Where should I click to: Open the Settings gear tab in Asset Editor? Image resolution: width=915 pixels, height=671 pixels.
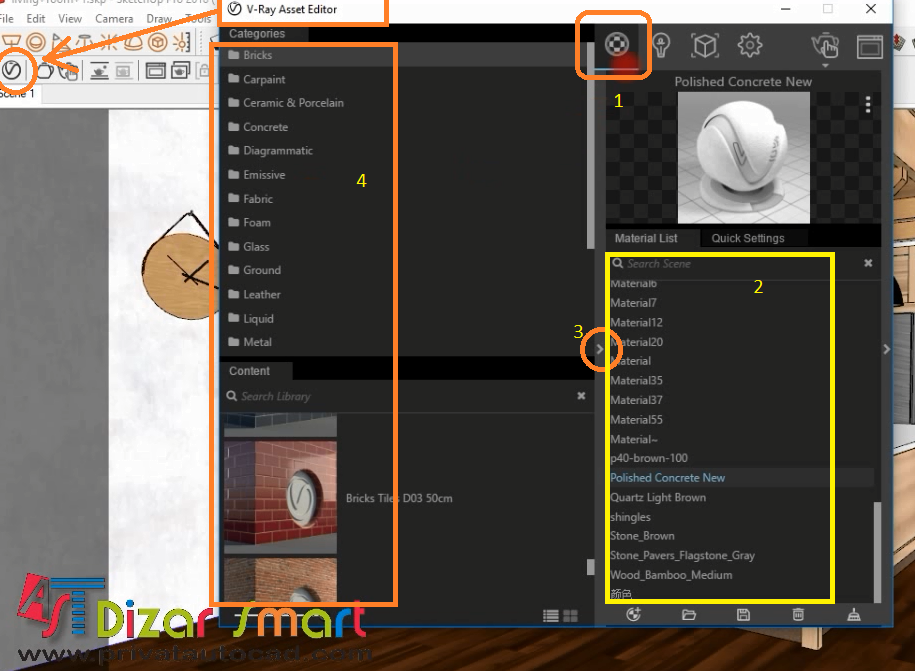tap(750, 45)
